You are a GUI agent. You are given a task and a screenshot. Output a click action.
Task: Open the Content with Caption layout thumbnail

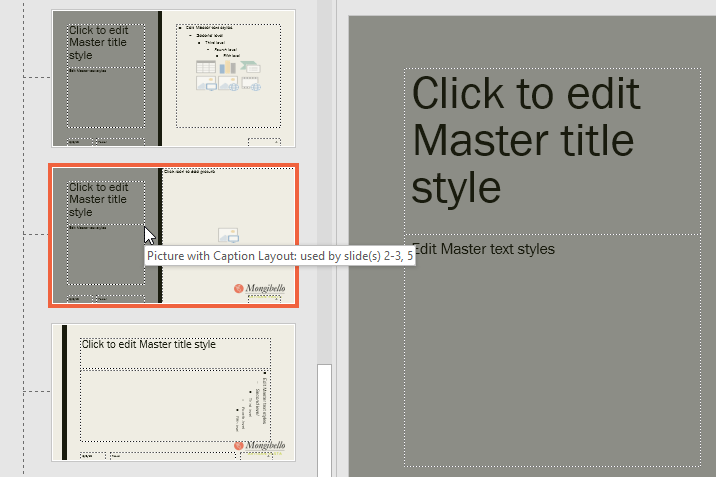(x=172, y=78)
